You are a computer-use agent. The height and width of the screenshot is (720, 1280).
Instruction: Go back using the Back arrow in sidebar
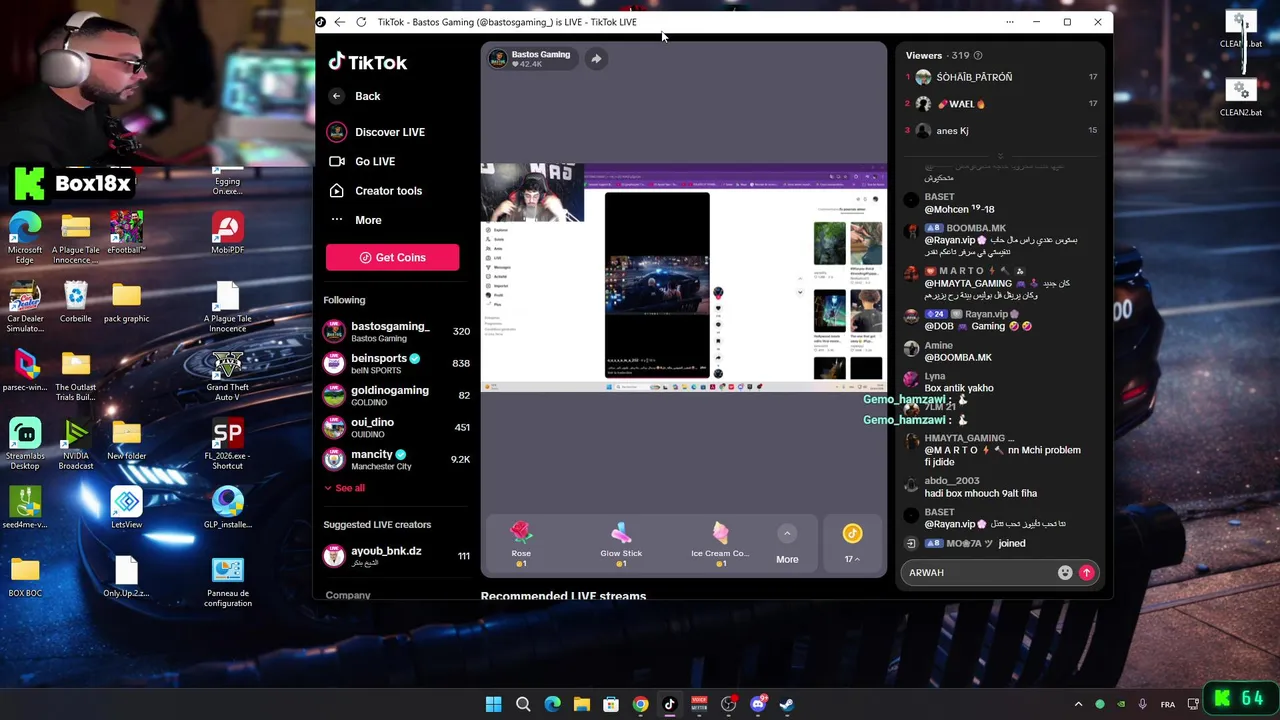coord(337,96)
